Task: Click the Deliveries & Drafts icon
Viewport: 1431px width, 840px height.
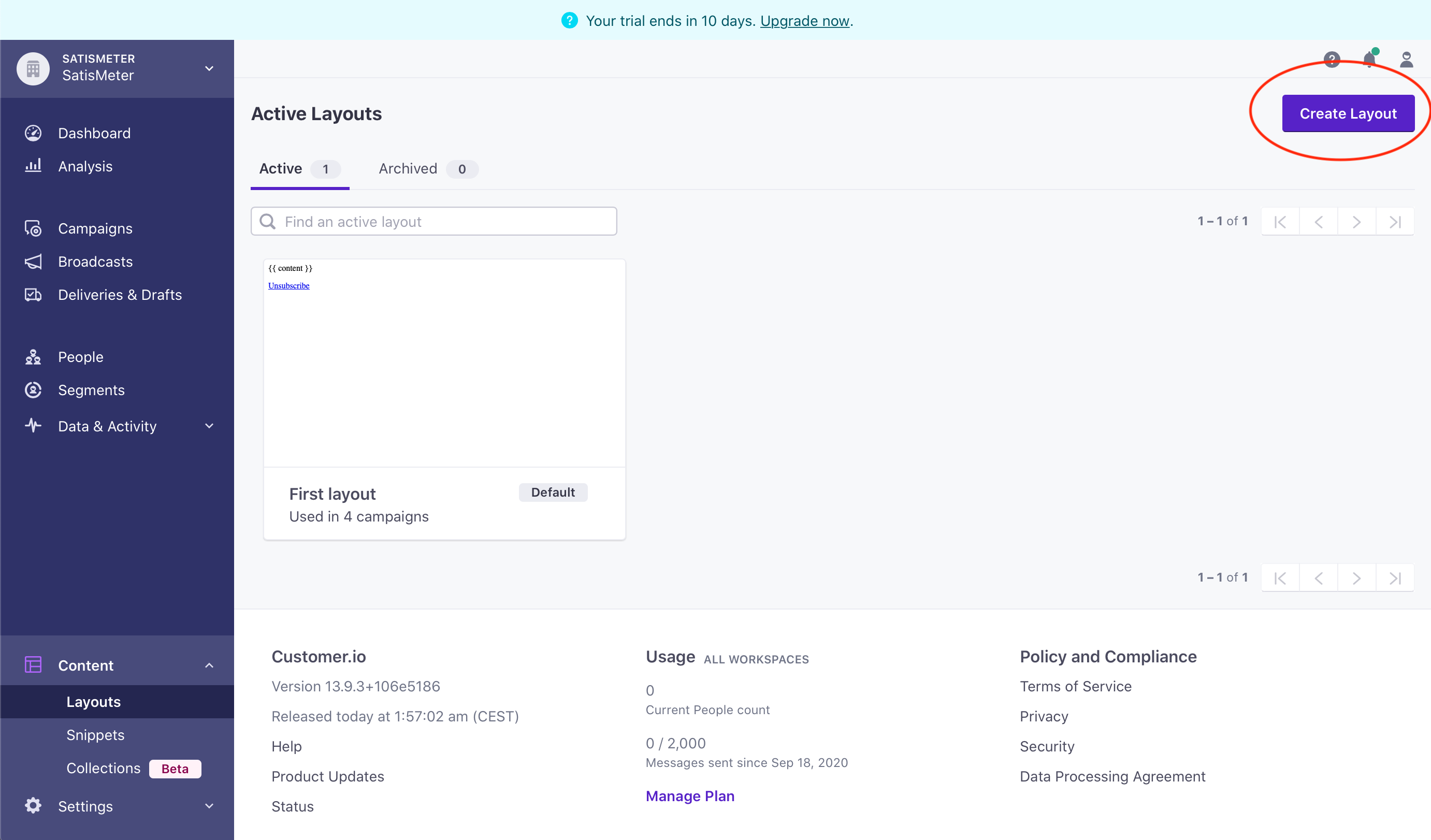Action: 33,295
